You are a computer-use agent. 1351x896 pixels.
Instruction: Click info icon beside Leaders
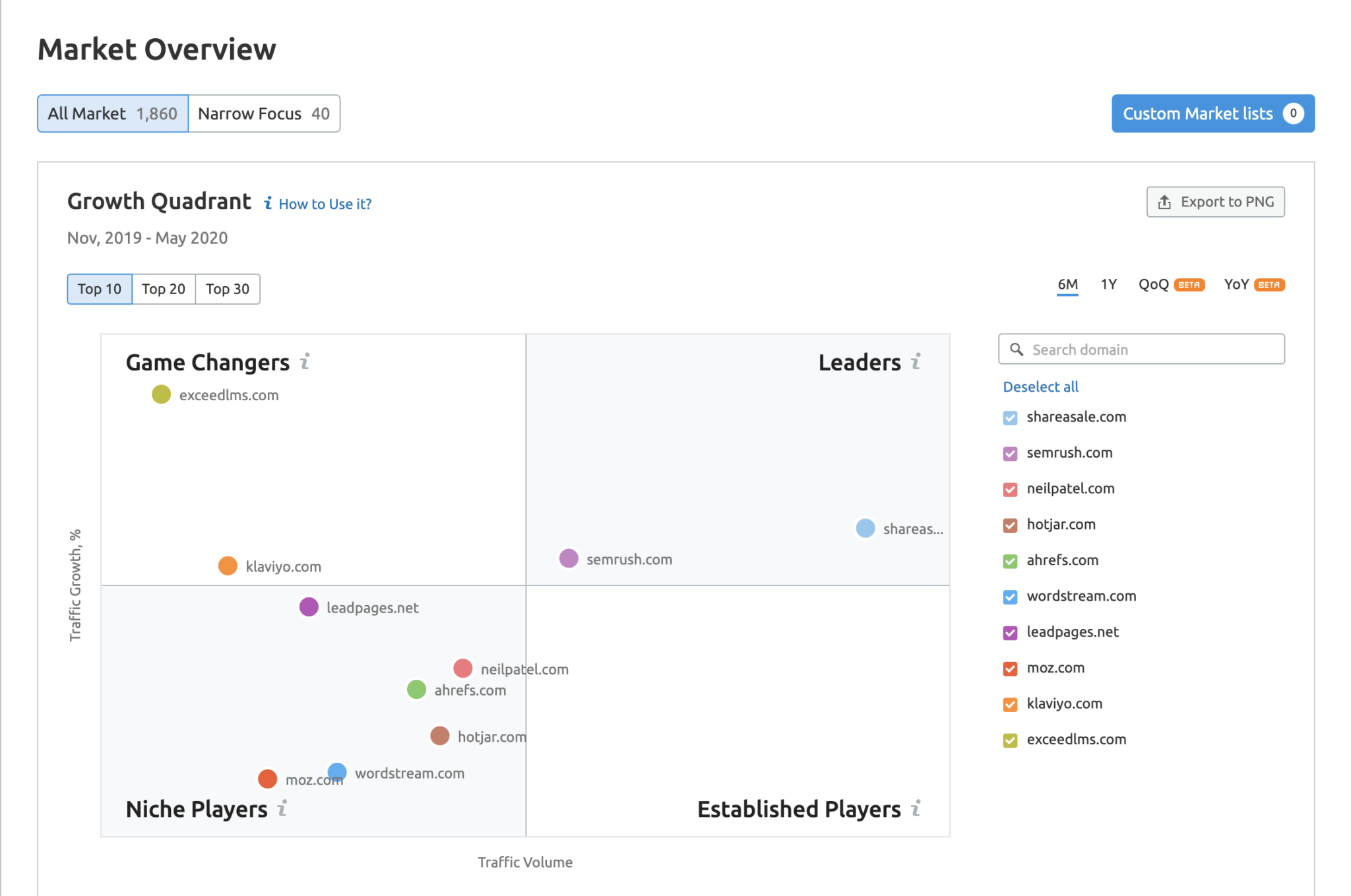coord(916,361)
